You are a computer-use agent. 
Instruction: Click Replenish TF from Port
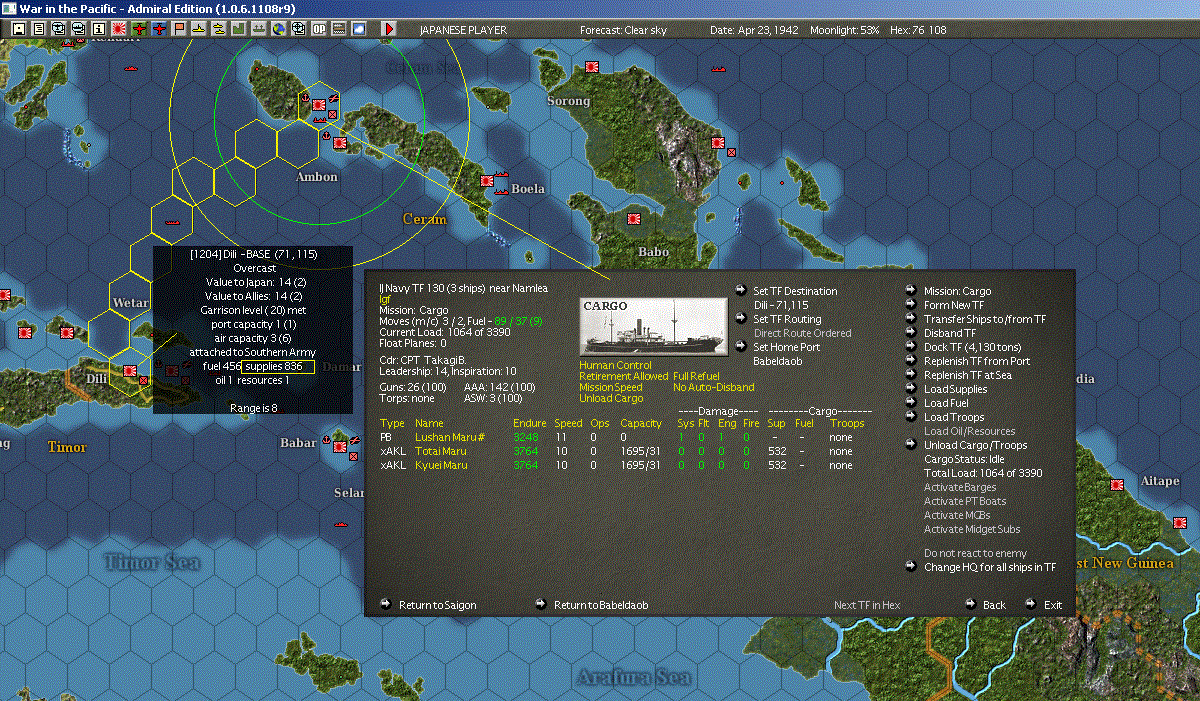pos(976,361)
